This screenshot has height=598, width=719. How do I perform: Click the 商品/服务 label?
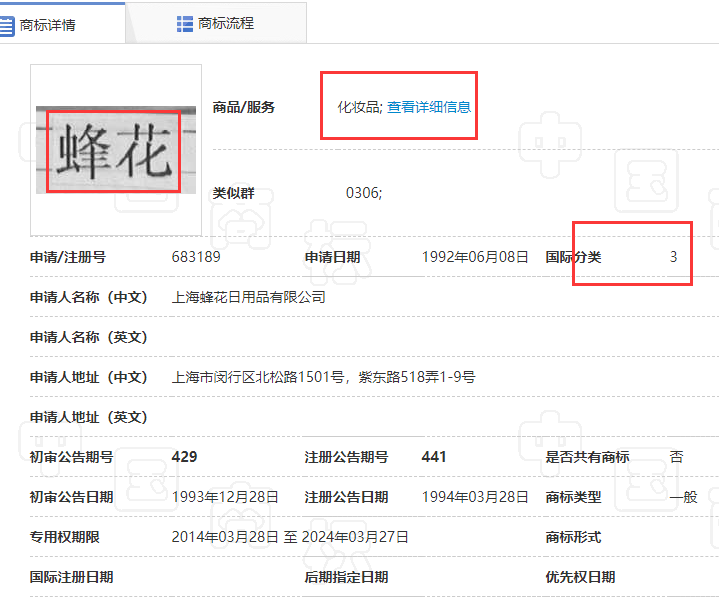coord(243,107)
